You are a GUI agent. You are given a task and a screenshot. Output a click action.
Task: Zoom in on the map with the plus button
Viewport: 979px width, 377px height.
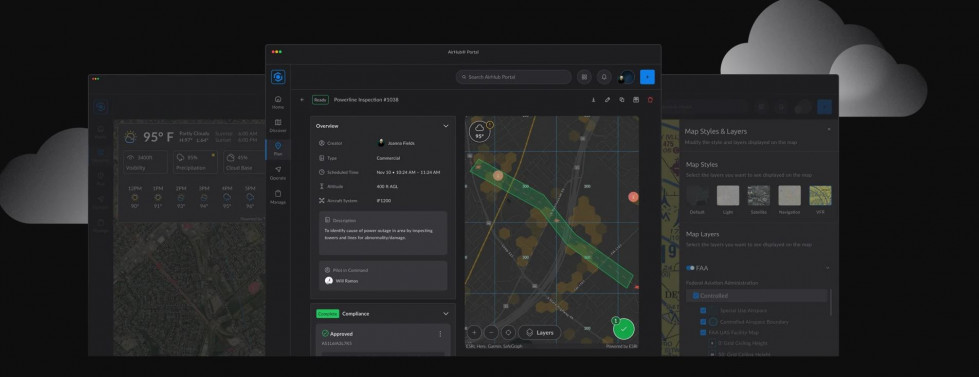tap(475, 333)
